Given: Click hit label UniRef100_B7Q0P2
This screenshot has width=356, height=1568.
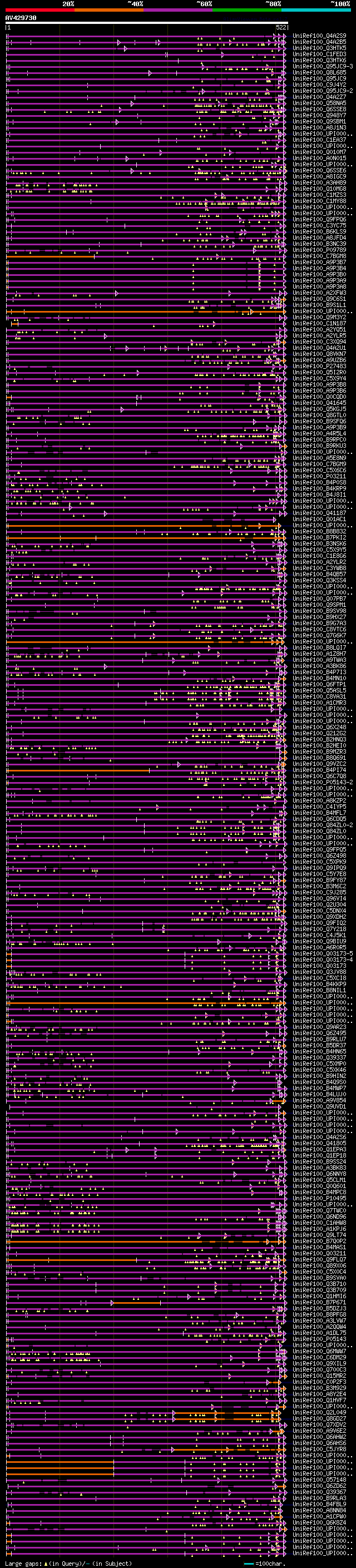Looking at the screenshot, I should 319,1240.
